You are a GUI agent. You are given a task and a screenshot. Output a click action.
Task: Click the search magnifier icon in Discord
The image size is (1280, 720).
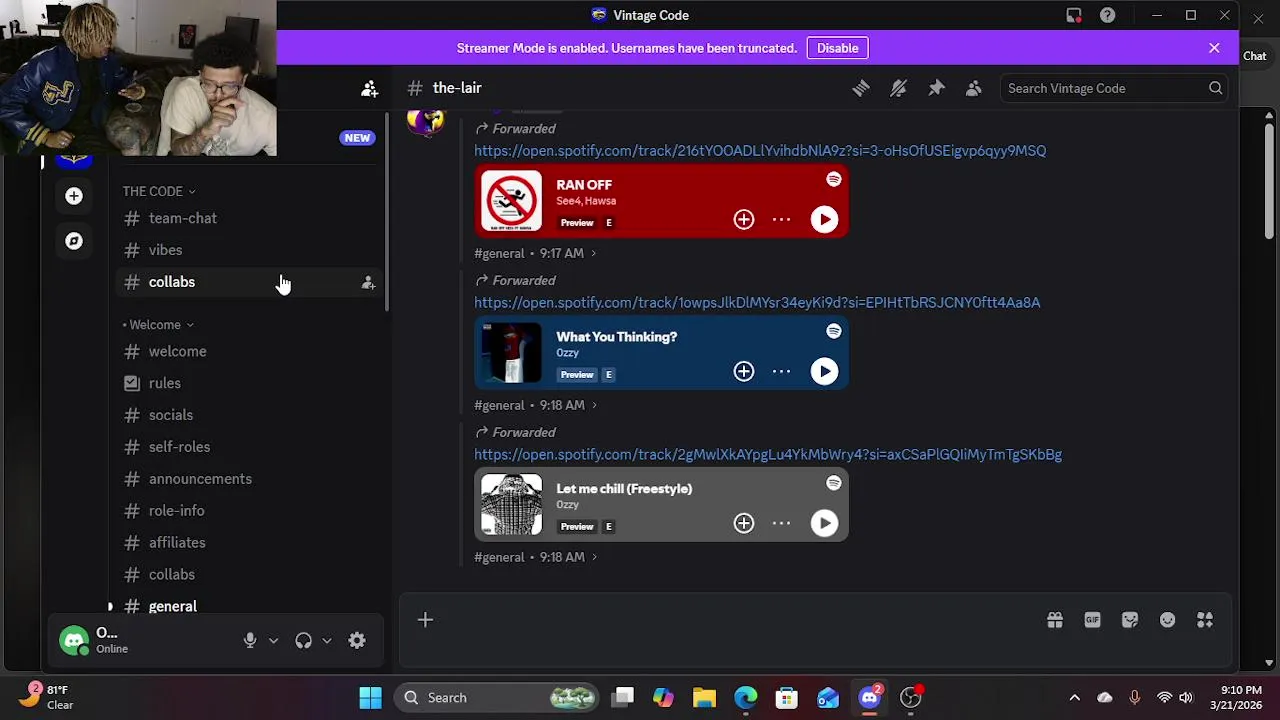(x=1215, y=88)
